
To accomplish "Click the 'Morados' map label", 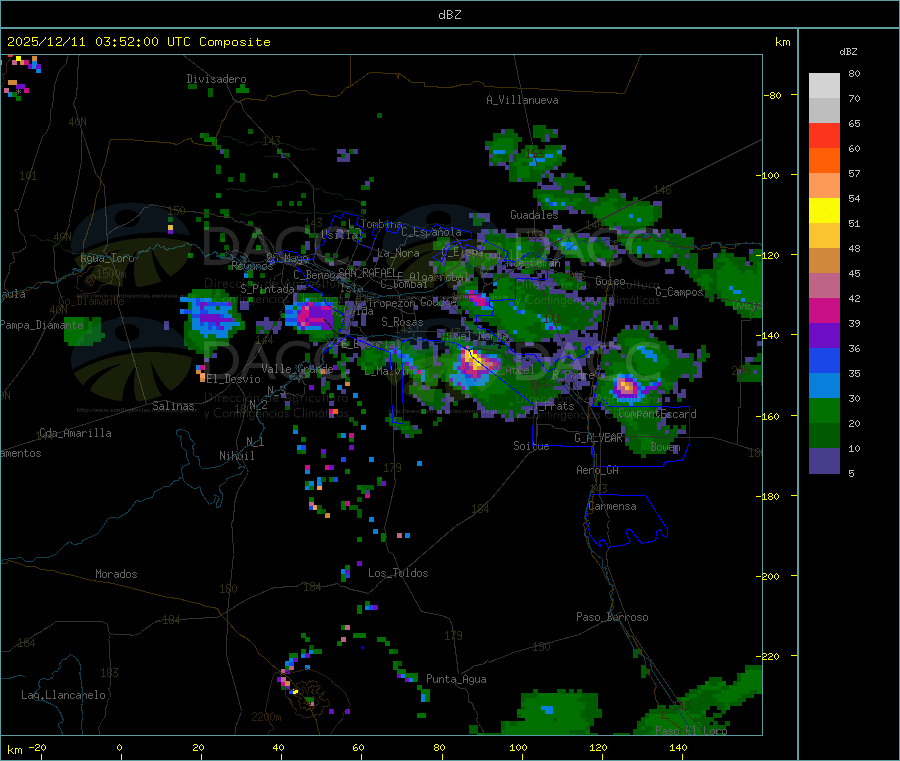I will pos(116,574).
